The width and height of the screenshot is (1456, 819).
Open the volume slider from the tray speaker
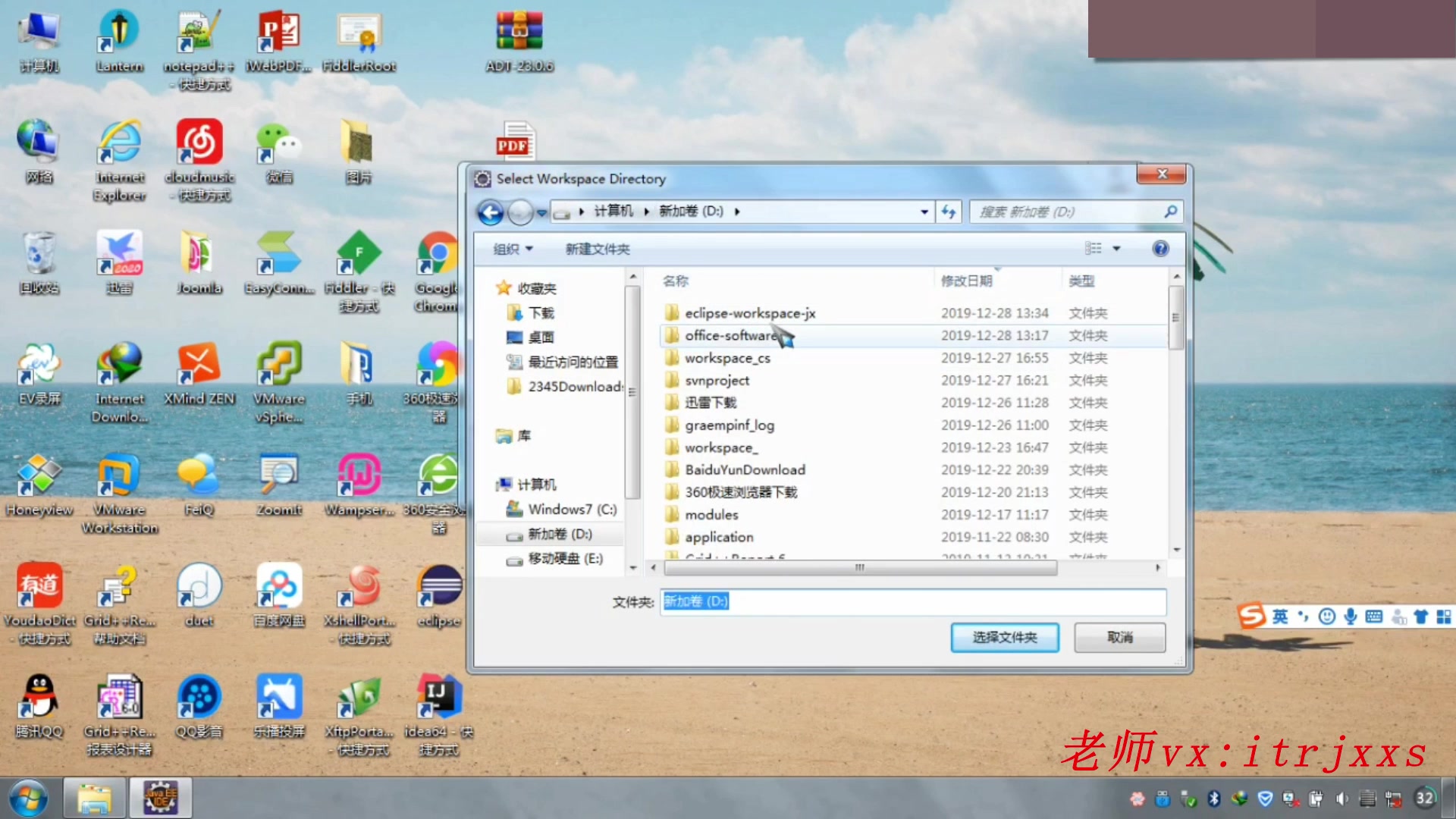[1342, 798]
